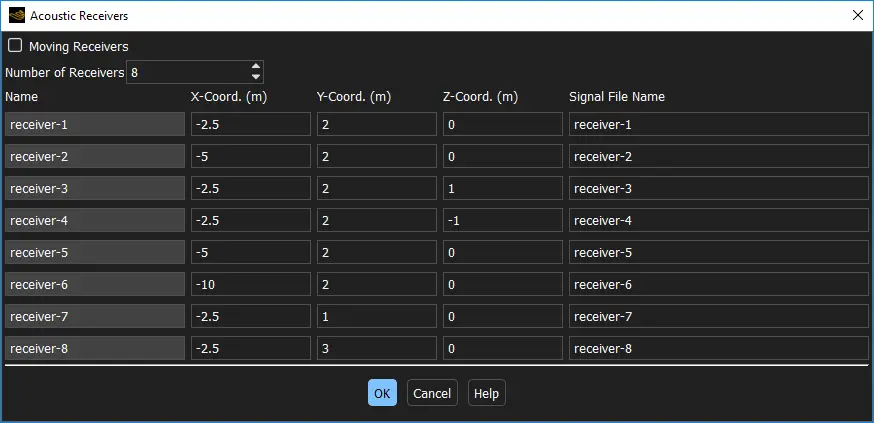Click the Ansys Fluent title bar icon
This screenshot has height=423, width=874.
pos(16,15)
